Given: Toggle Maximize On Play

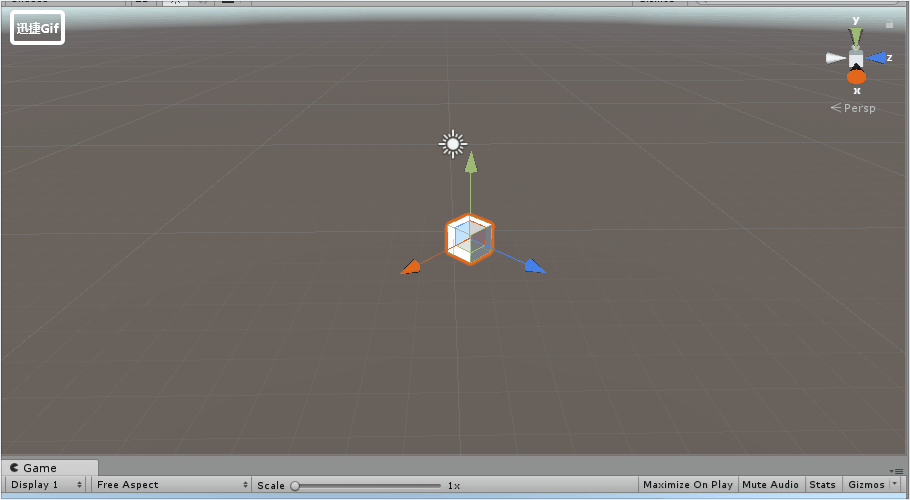Looking at the screenshot, I should [x=688, y=484].
